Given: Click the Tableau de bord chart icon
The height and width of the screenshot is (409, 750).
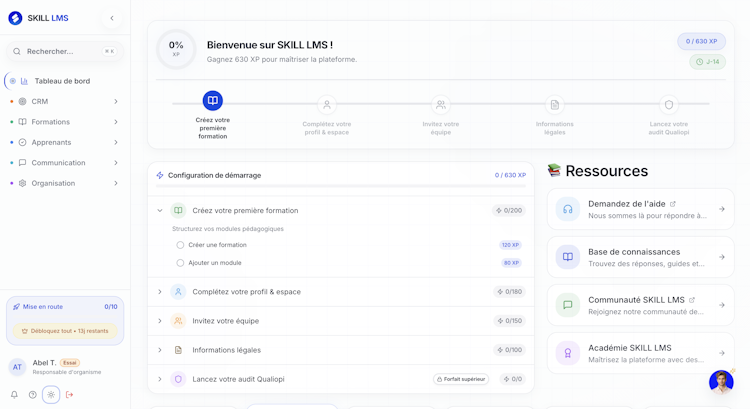Looking at the screenshot, I should tap(24, 81).
